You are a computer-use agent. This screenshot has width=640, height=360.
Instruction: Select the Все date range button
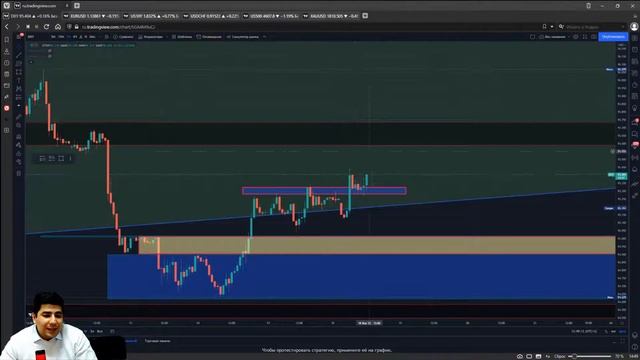coord(100,331)
